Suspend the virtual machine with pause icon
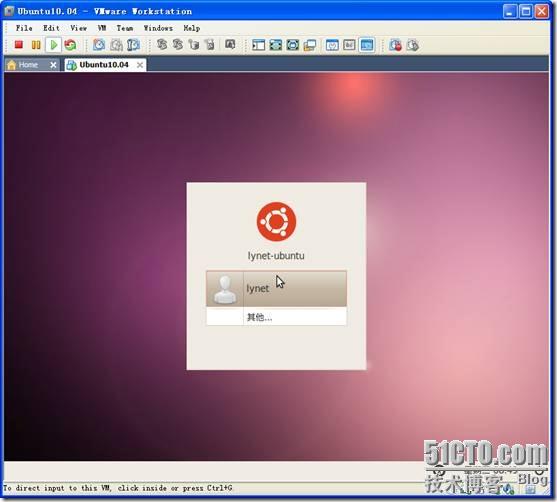The image size is (557, 502). pyautogui.click(x=36, y=45)
